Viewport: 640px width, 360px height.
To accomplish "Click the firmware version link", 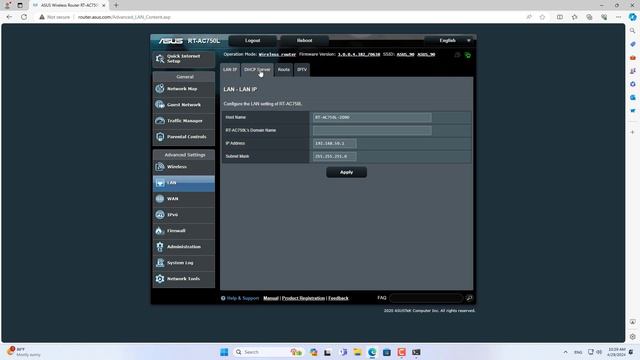I will click(x=359, y=54).
